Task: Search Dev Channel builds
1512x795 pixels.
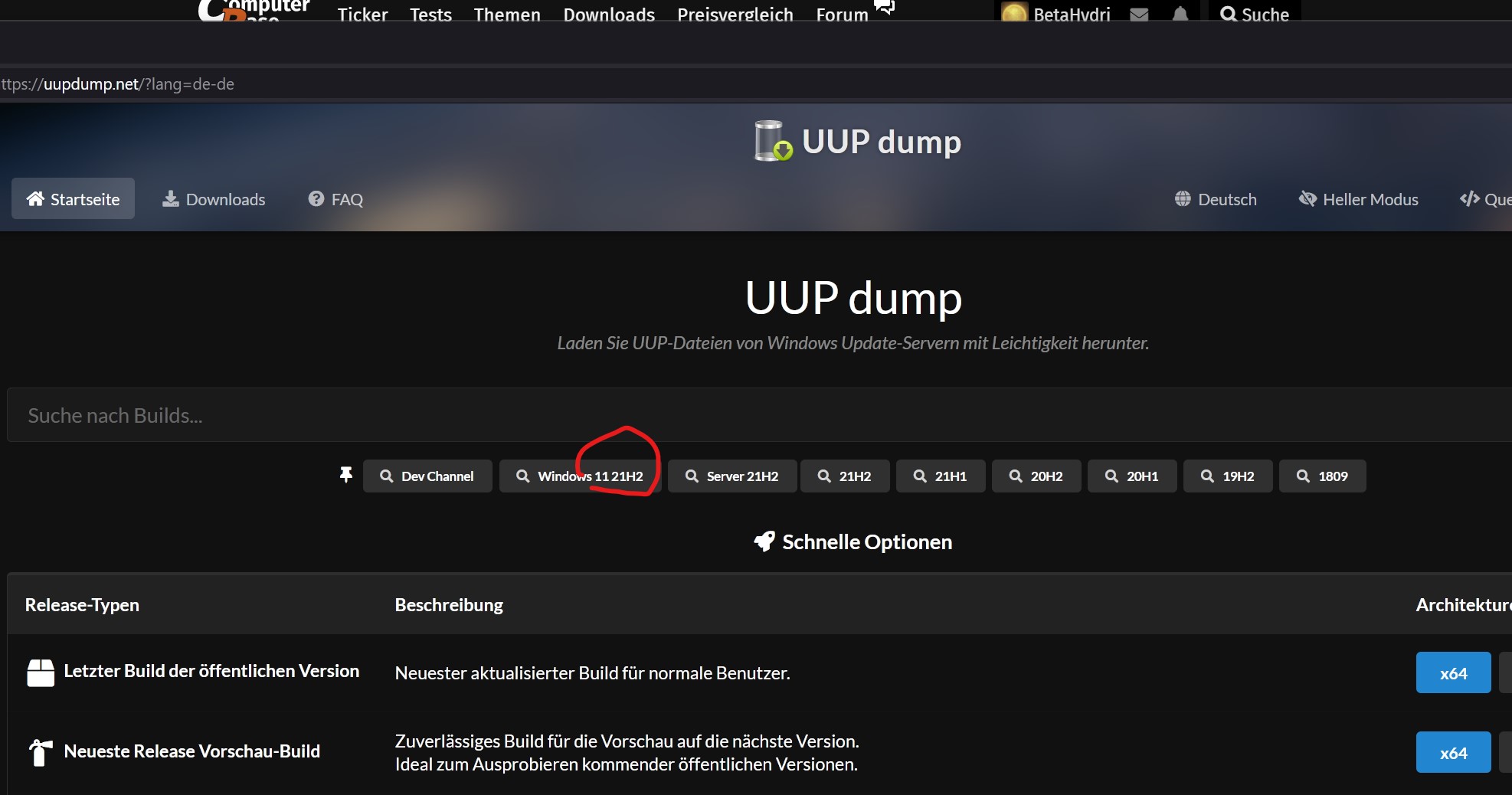Action: coord(427,476)
